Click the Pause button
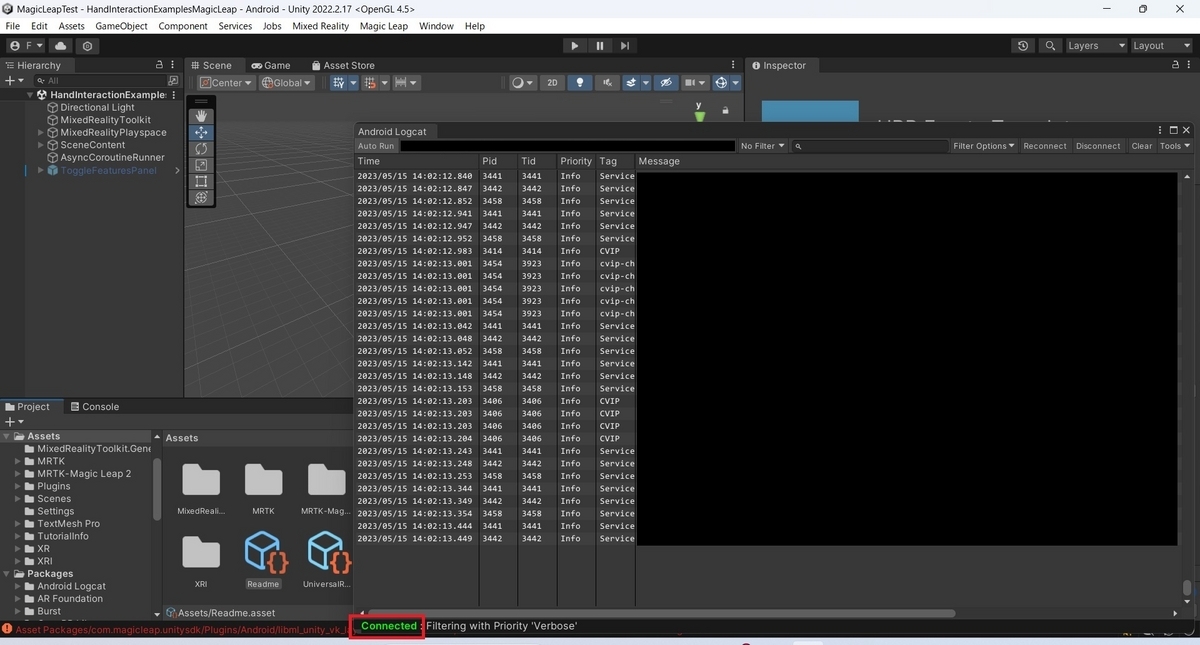Viewport: 1200px width, 645px height. (600, 46)
